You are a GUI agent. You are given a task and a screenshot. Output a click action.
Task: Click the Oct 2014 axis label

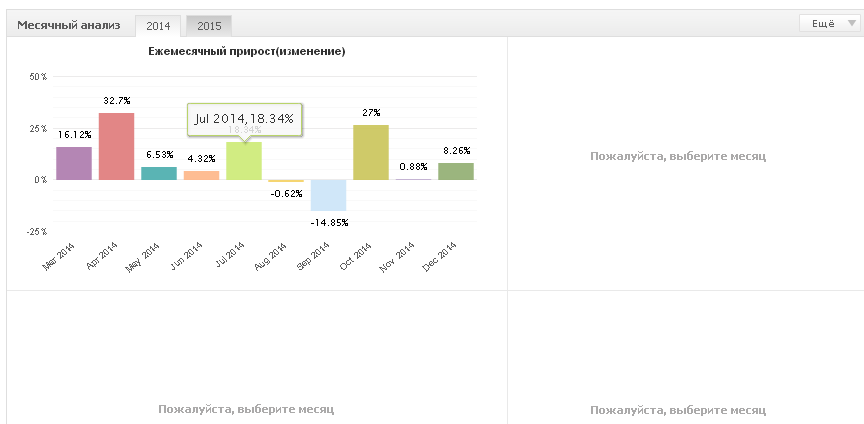357,256
